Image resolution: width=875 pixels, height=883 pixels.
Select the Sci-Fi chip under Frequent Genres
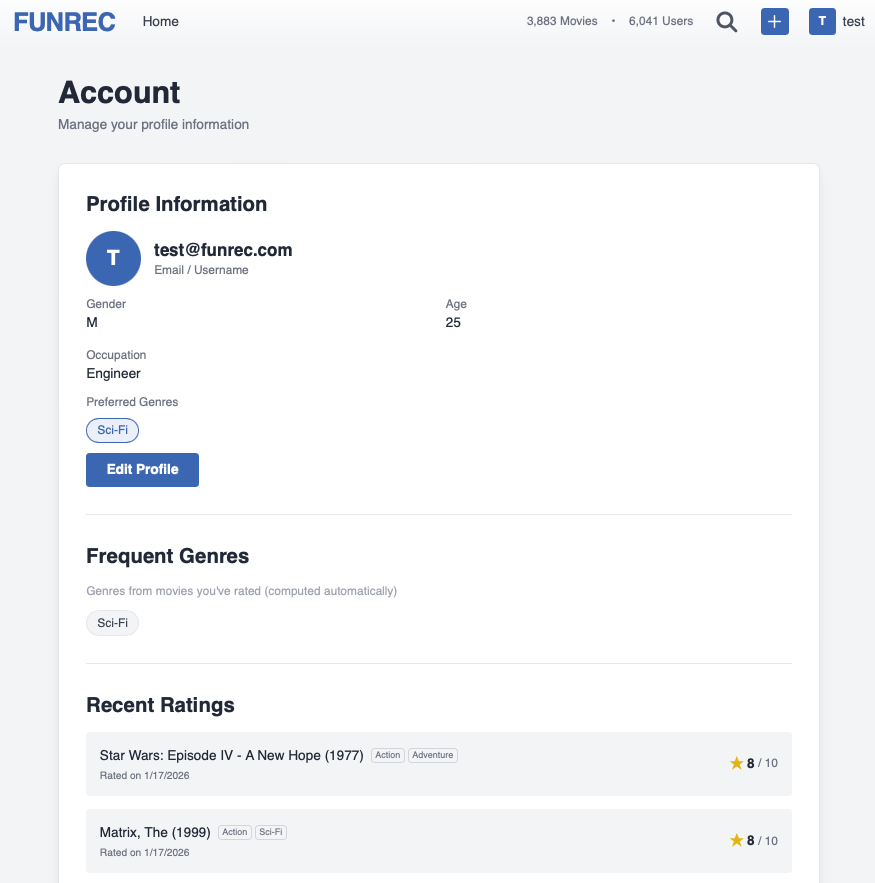coord(113,623)
